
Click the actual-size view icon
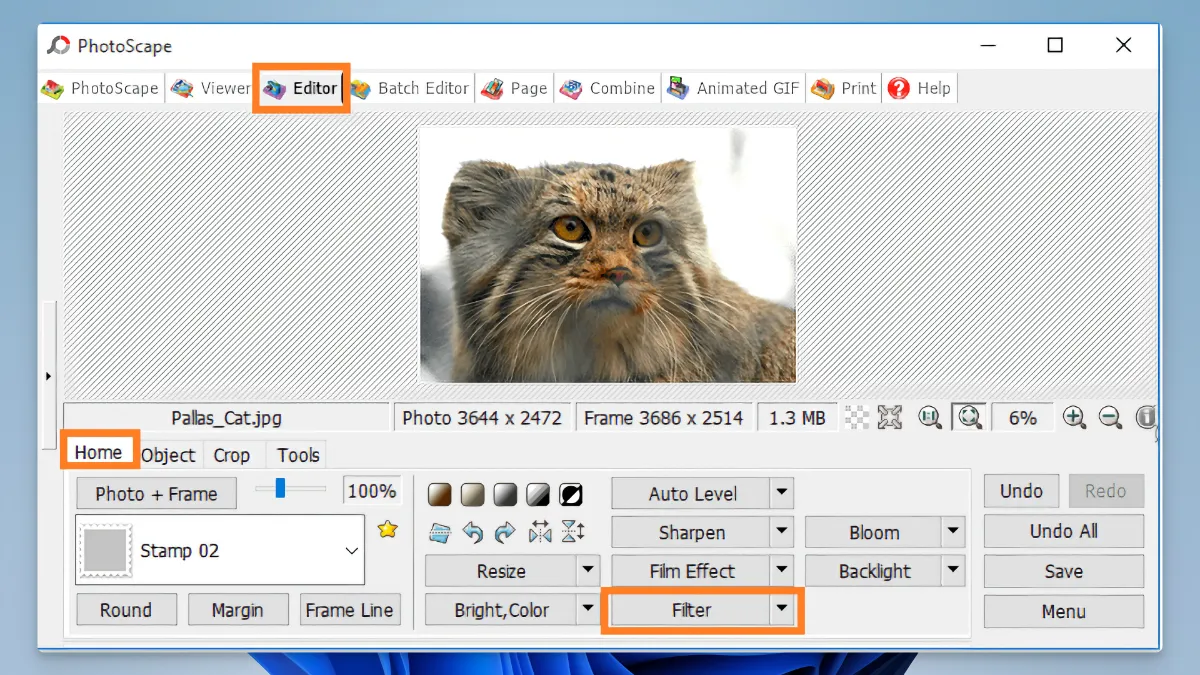tap(930, 417)
